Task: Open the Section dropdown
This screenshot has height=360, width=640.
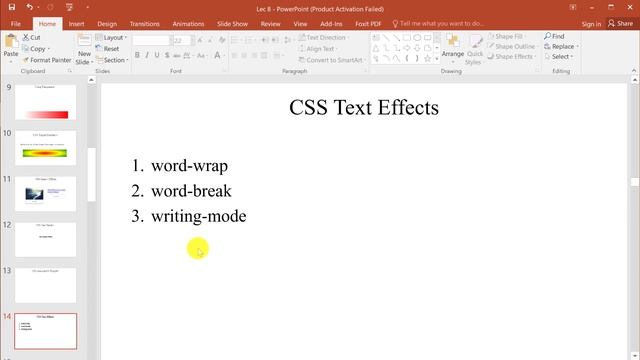Action: click(x=112, y=60)
